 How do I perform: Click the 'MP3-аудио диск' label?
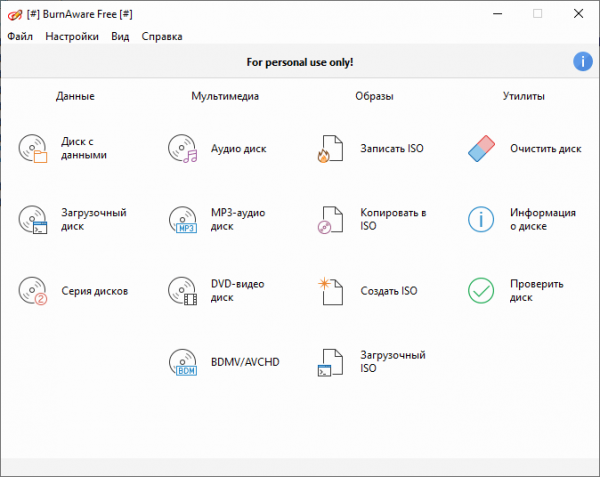[238, 220]
